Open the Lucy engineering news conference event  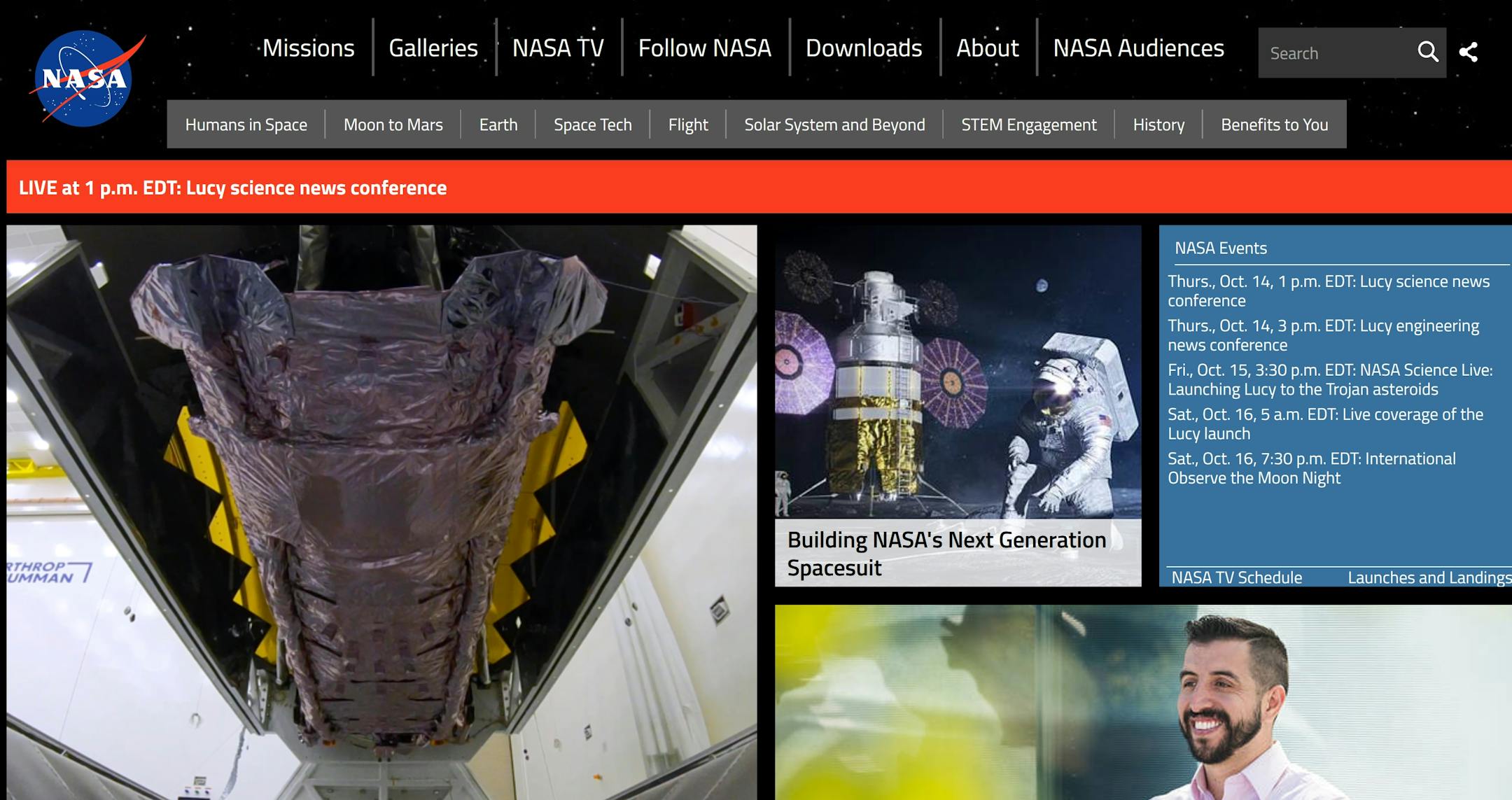point(1323,335)
